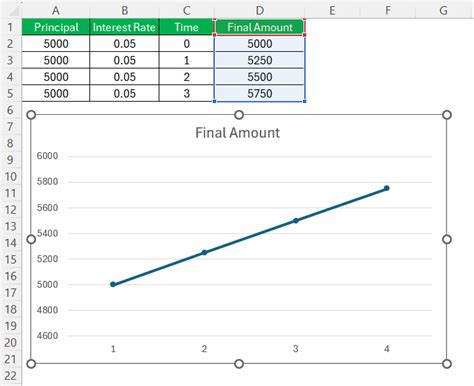Select row 22 header

10,376
